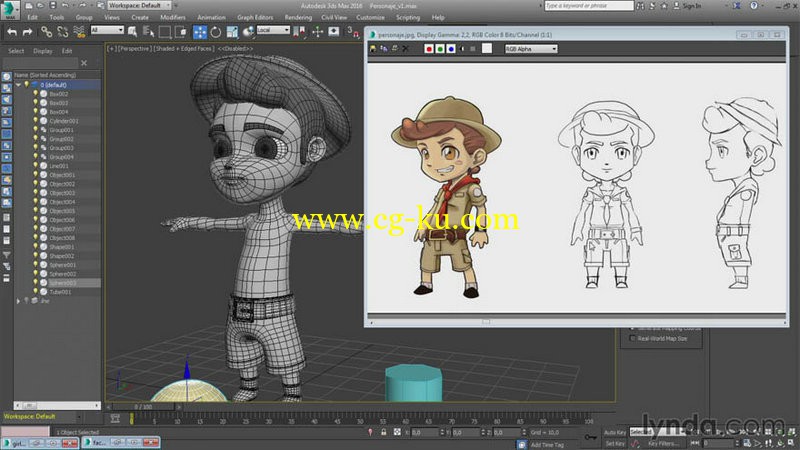Open the RGB Alpha channel dropdown

pyautogui.click(x=531, y=49)
